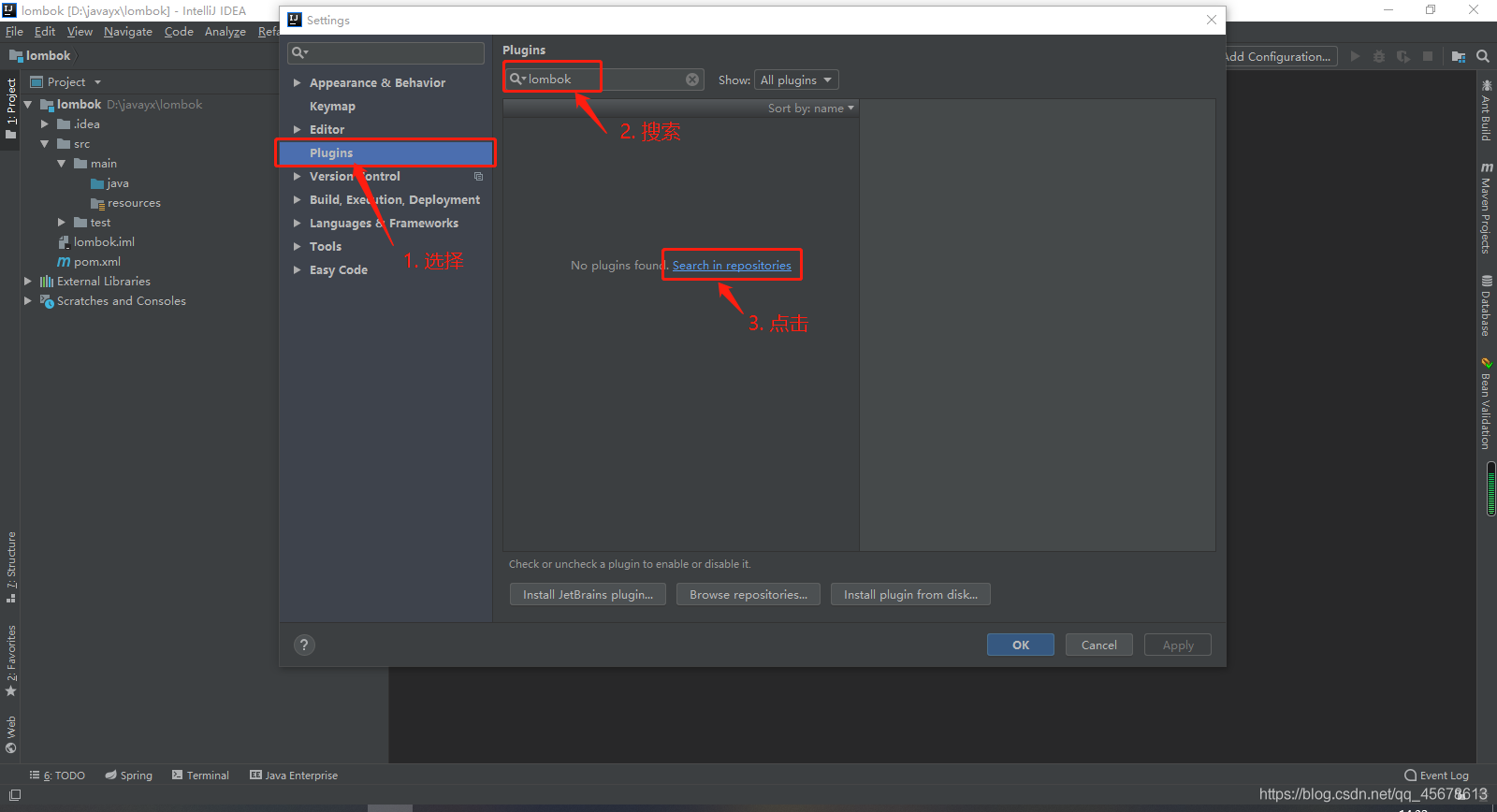Open the Code menu
This screenshot has width=1497, height=812.
[x=179, y=32]
